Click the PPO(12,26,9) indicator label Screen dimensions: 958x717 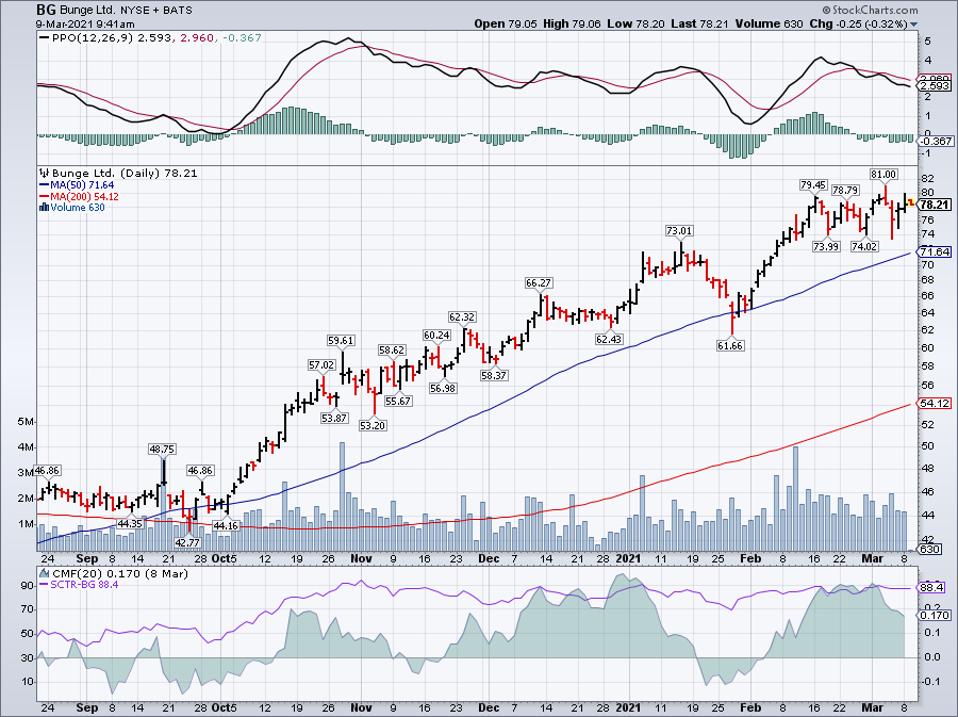[x=93, y=38]
